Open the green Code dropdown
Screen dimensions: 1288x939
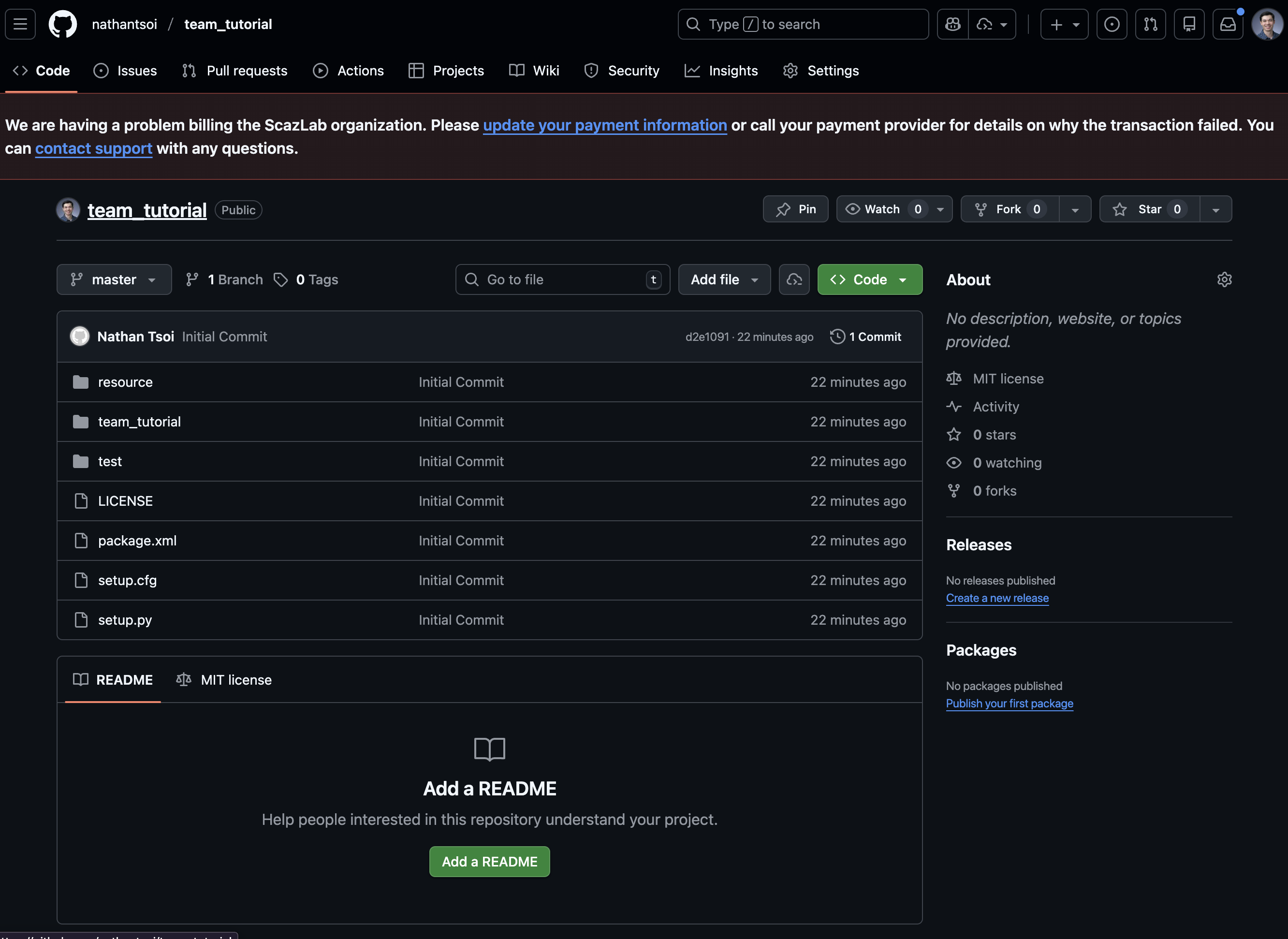tap(869, 279)
